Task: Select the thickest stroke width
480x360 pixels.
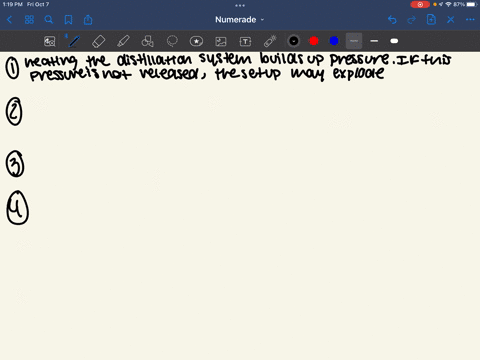Action: click(394, 41)
